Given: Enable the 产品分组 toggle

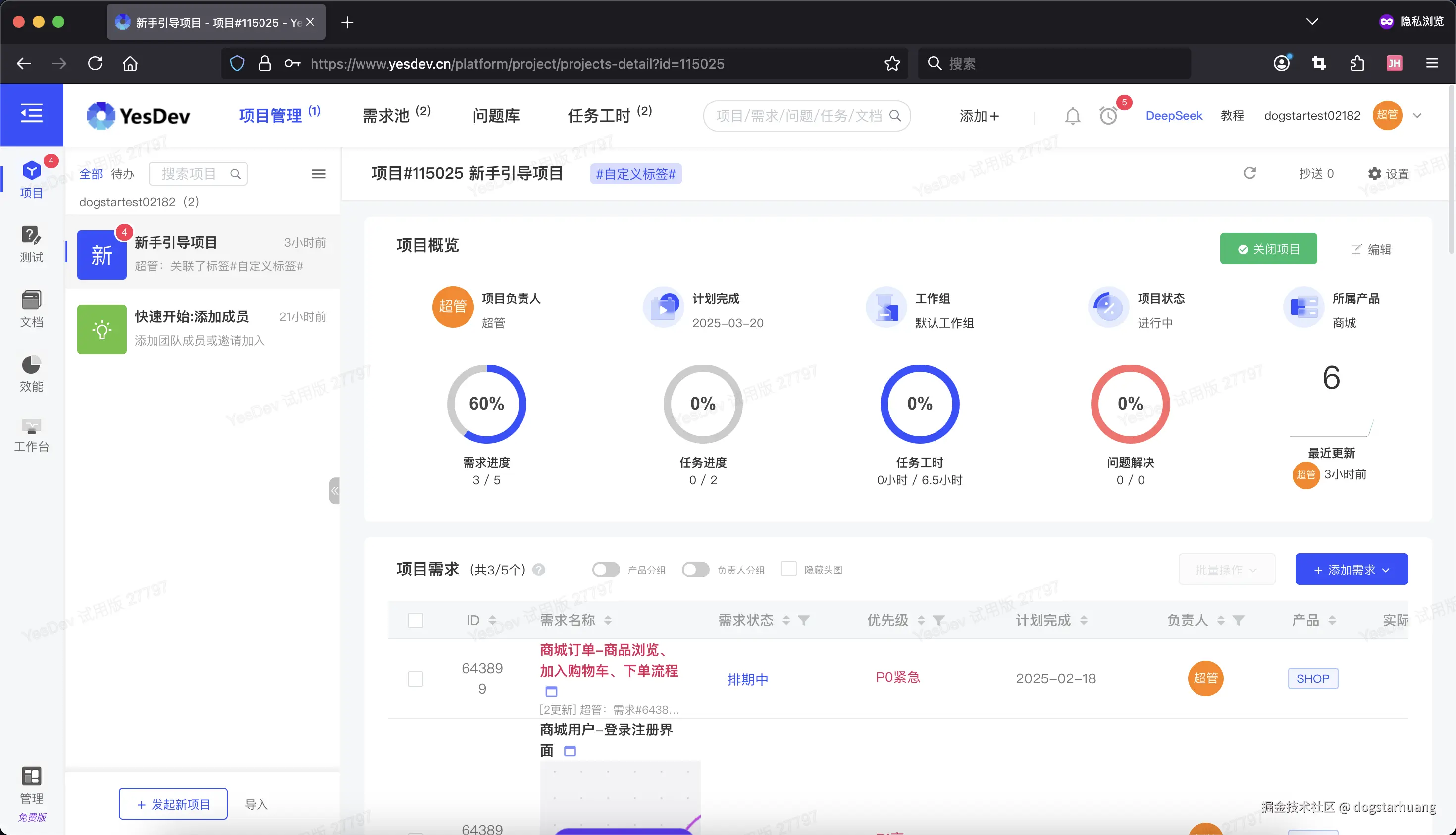Looking at the screenshot, I should (605, 569).
